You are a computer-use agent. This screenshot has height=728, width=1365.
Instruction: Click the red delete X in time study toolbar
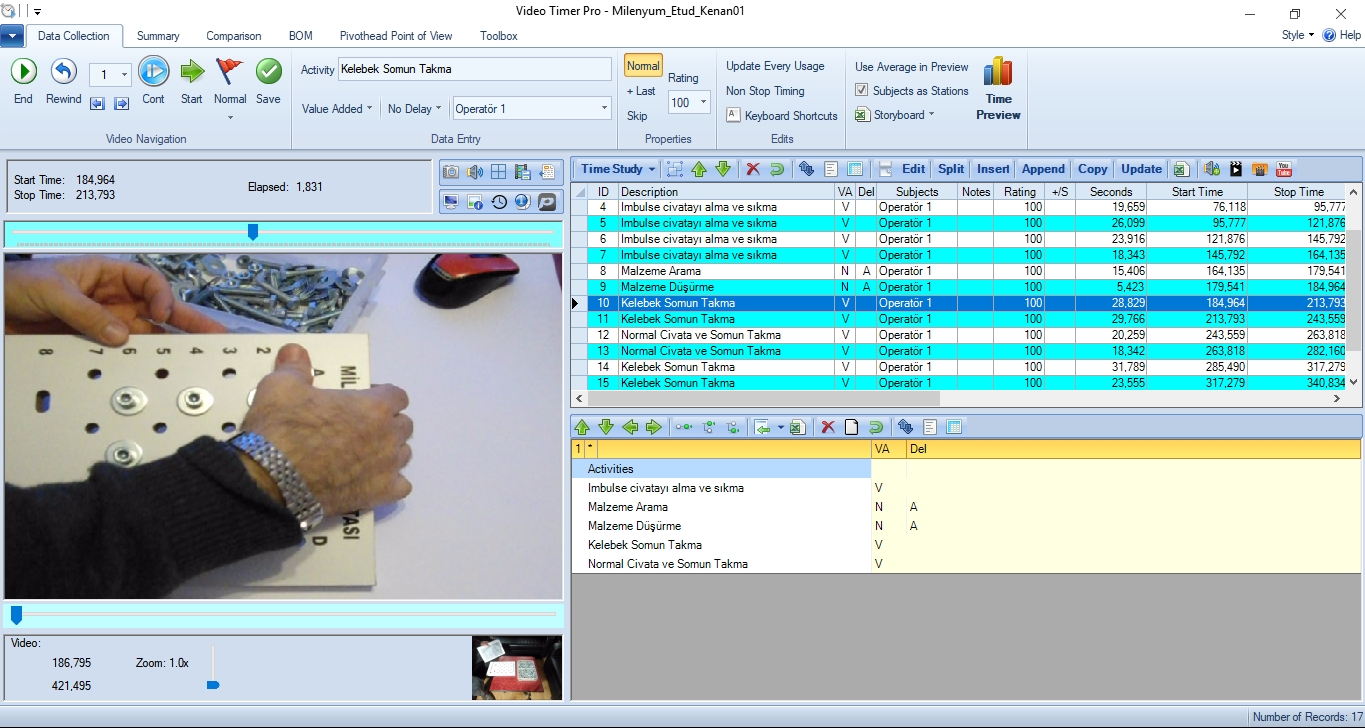pos(753,169)
